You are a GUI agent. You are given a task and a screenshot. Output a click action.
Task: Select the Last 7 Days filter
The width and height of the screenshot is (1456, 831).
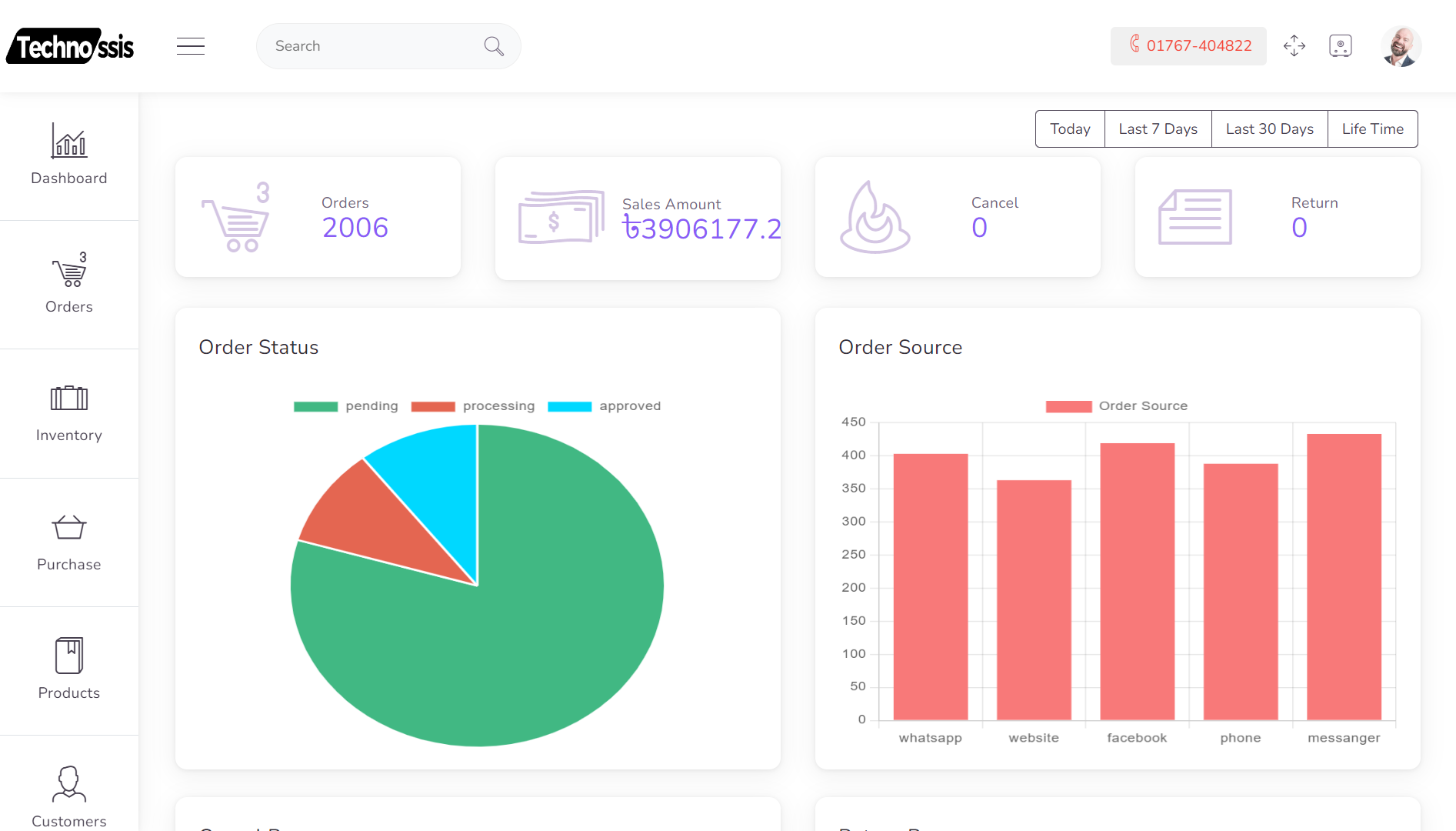[1158, 128]
